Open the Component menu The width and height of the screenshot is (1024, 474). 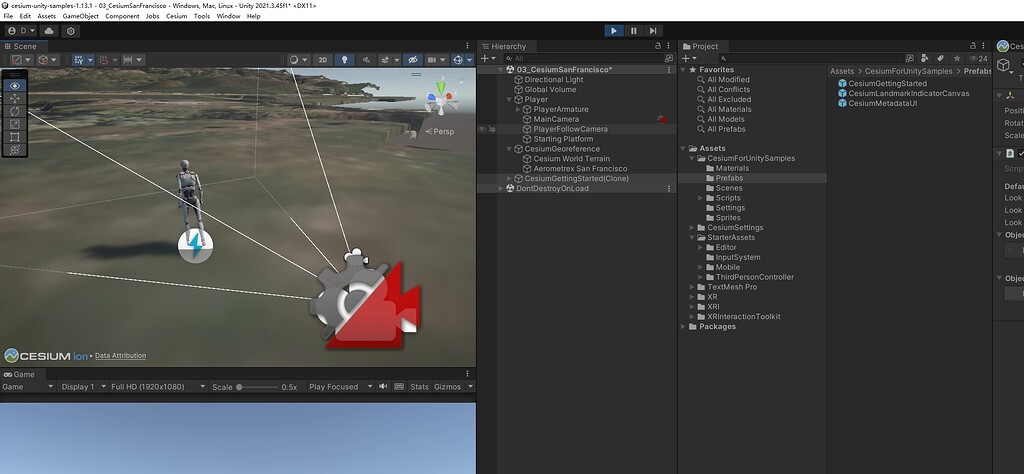(122, 16)
